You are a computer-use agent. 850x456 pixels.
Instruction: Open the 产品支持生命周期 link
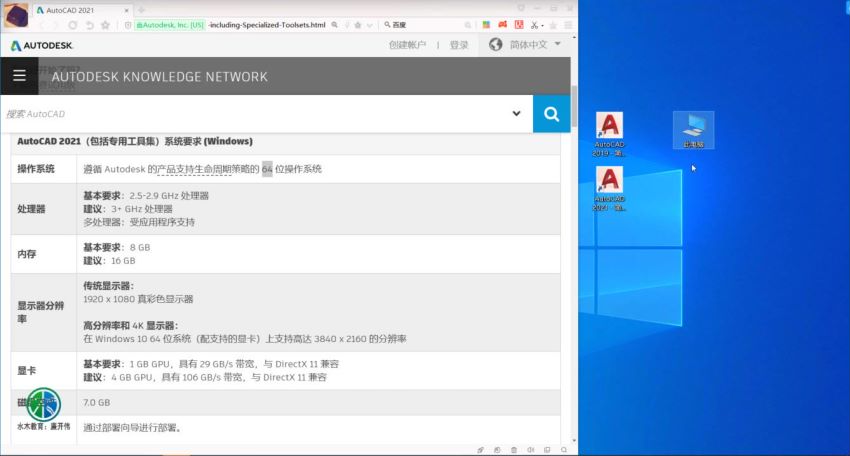tap(194, 169)
